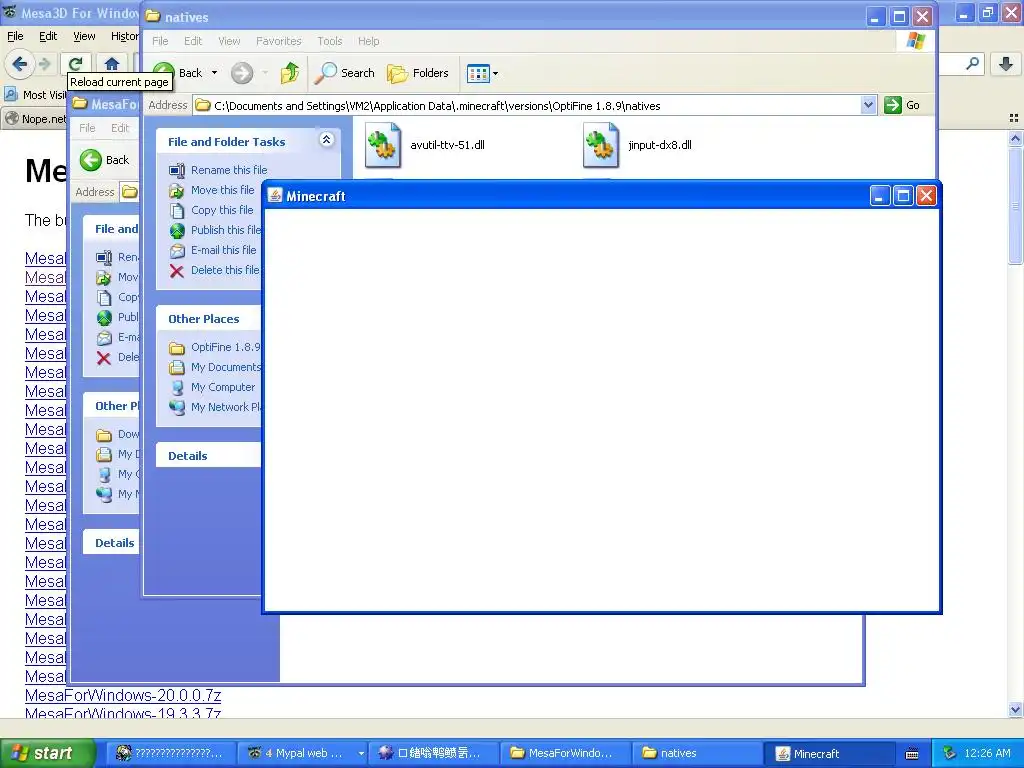Viewport: 1024px width, 768px height.
Task: Click Back arrow in Mypal browser
Action: pyautogui.click(x=20, y=64)
